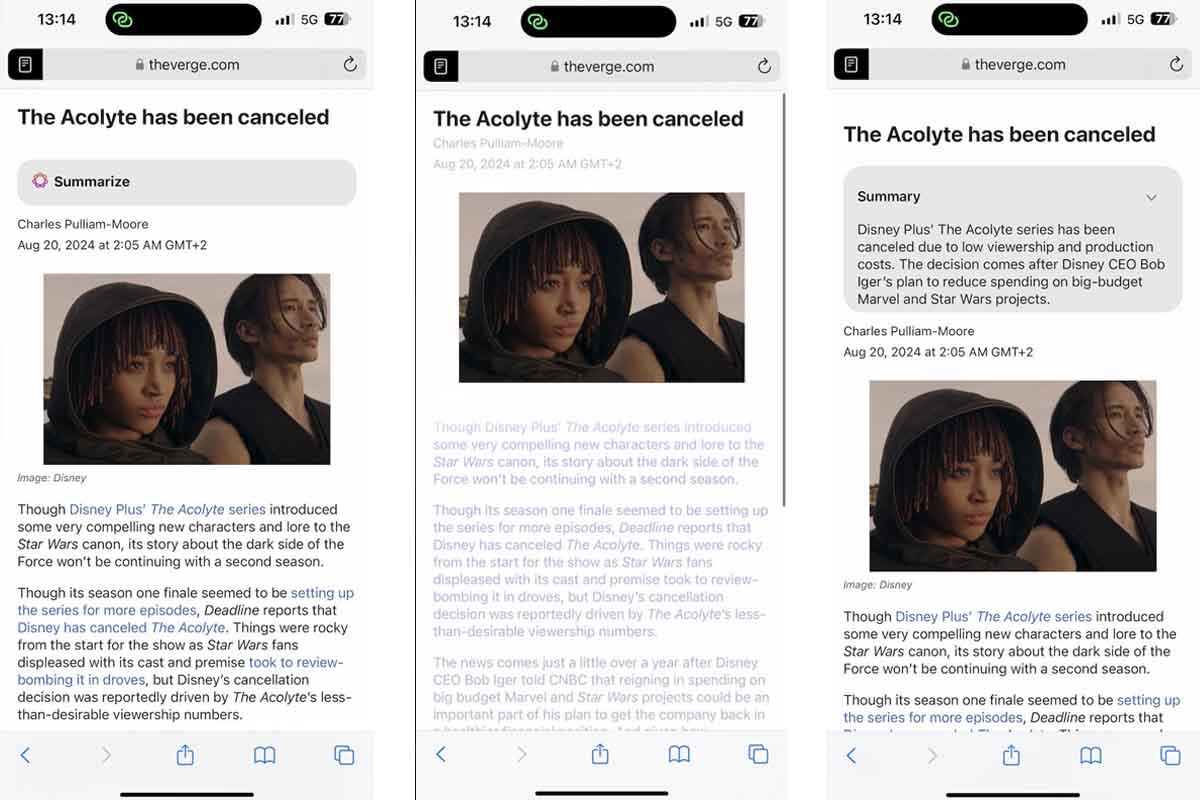Tap the Summarize button with sparkle icon
The height and width of the screenshot is (800, 1200).
coord(186,182)
